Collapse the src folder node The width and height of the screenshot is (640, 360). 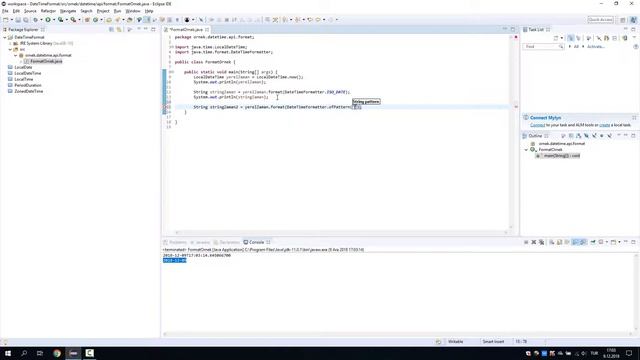pyautogui.click(x=10, y=49)
